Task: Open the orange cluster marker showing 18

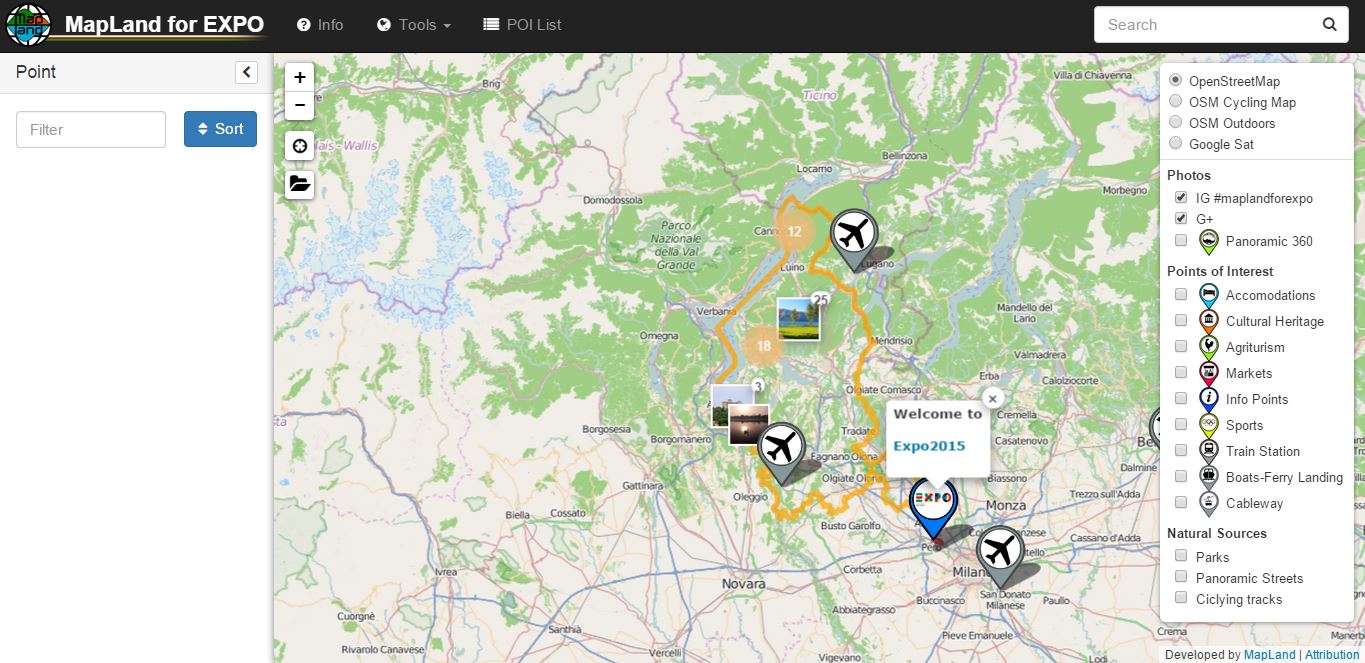Action: [x=764, y=347]
